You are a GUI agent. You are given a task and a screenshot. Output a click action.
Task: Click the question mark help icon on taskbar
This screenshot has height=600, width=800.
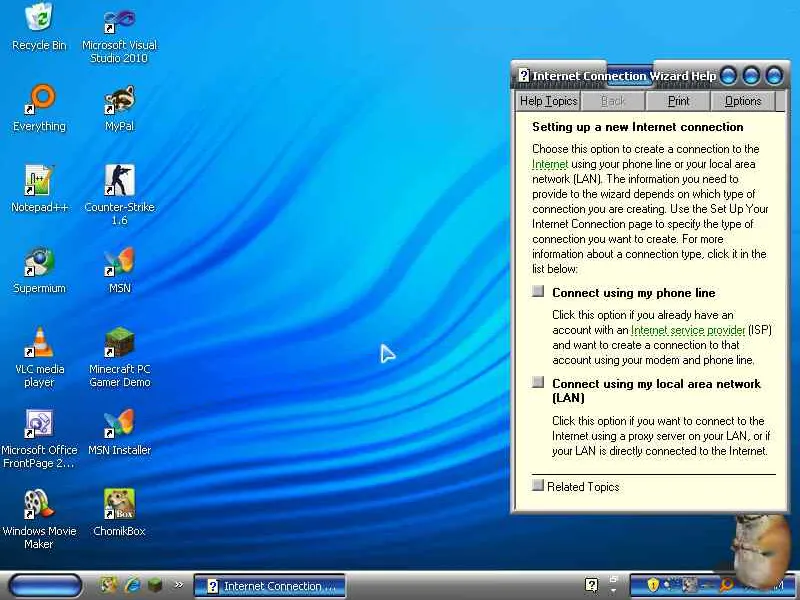coord(591,585)
